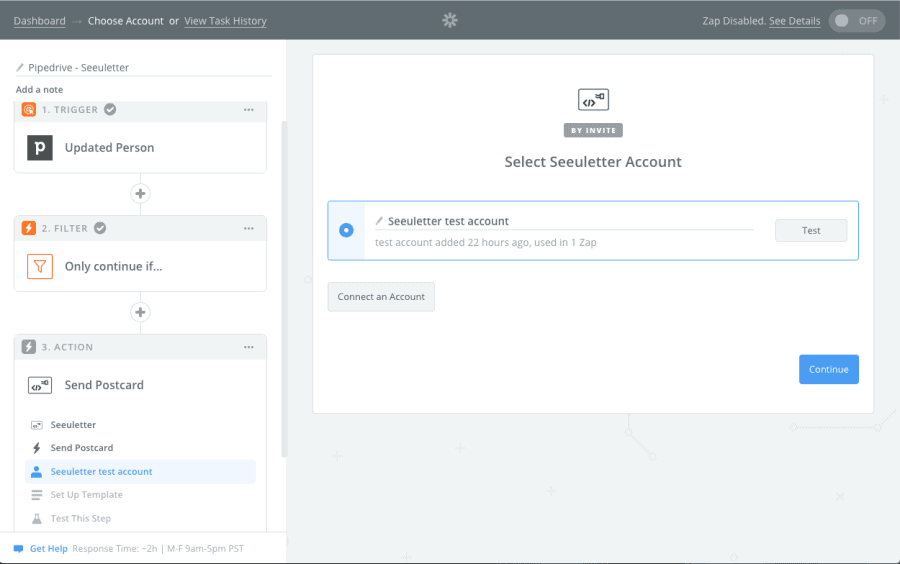Click the sidebar vertical scrollbar
The width and height of the screenshot is (900, 564).
(284, 290)
